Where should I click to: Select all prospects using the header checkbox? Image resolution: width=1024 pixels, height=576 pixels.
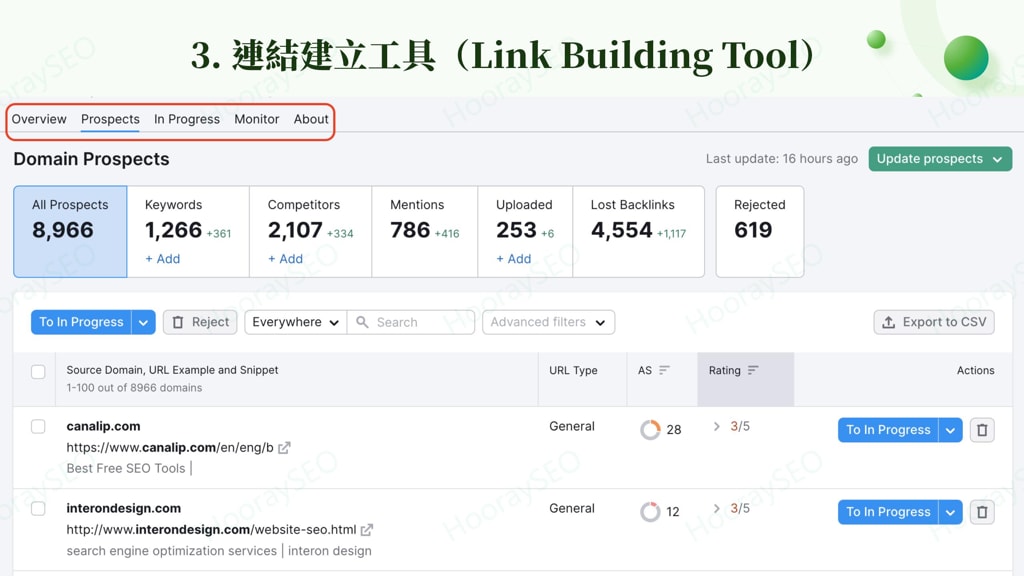38,371
